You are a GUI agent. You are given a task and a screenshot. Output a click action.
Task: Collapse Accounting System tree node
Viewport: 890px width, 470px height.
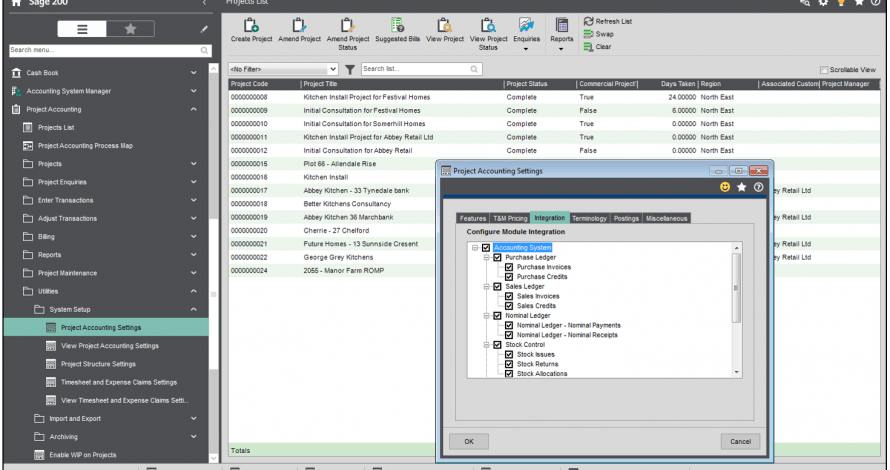(475, 247)
